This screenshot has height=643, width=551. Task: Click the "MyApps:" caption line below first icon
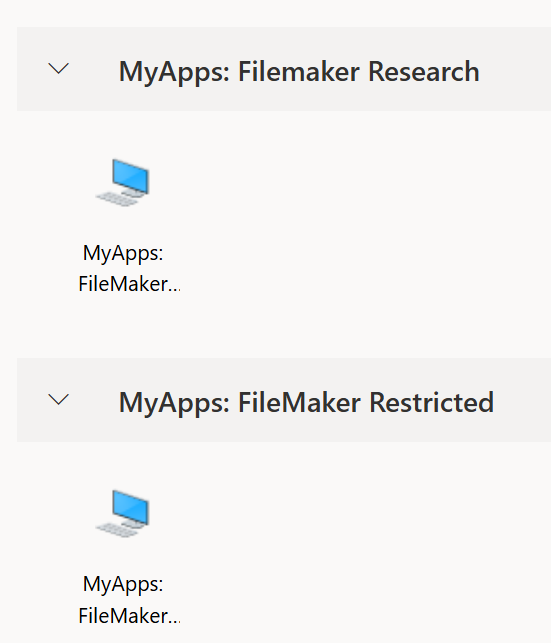(x=123, y=253)
